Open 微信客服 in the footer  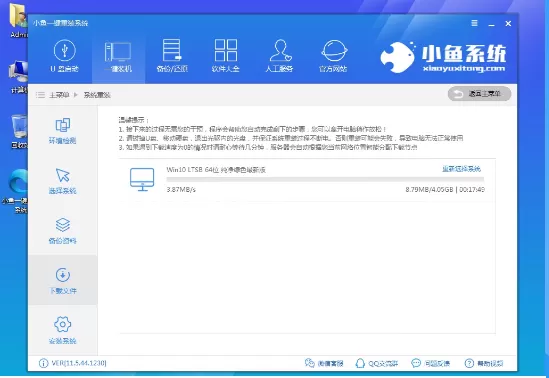[x=324, y=363]
